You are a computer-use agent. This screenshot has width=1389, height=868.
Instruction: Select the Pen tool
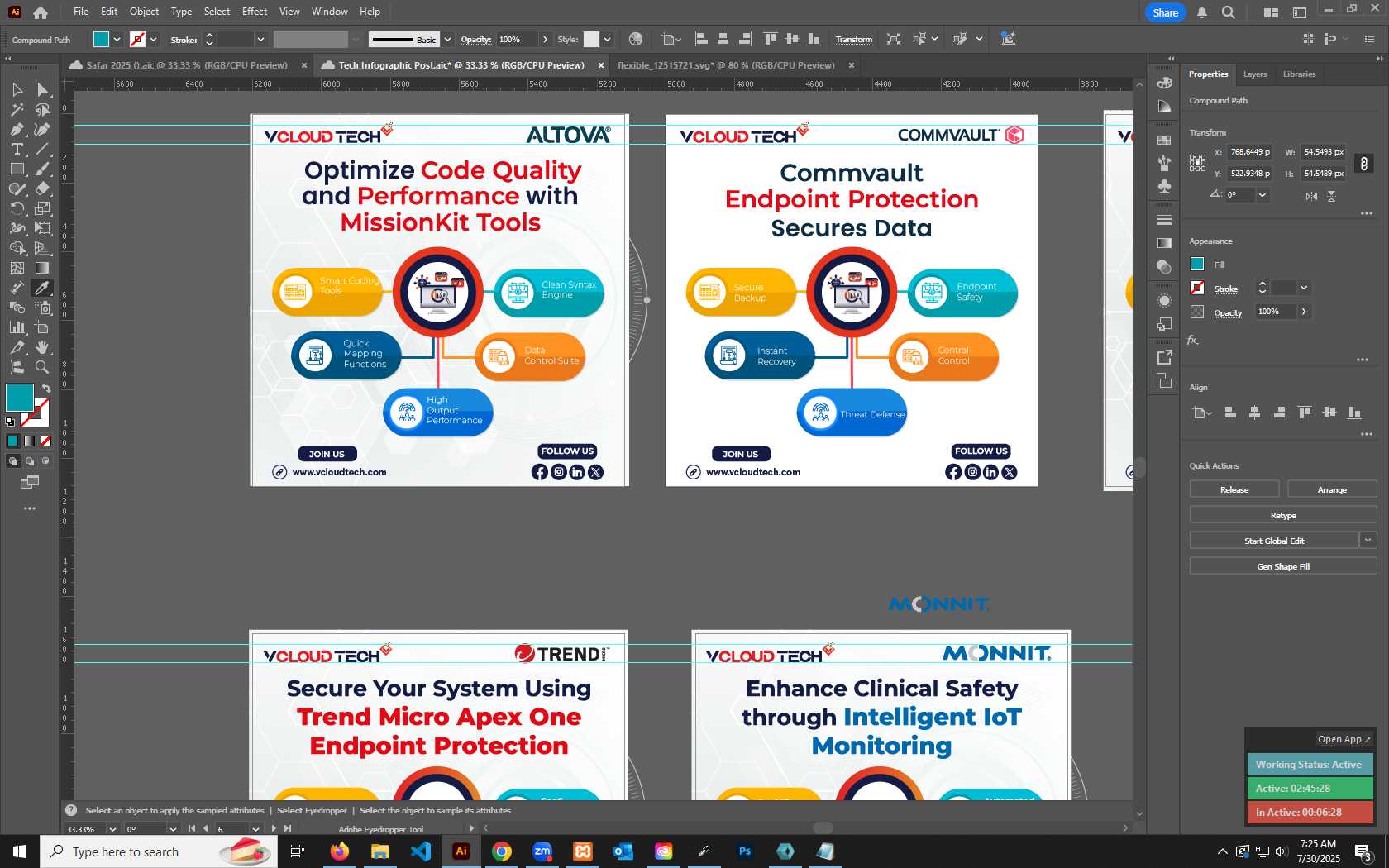(17, 129)
